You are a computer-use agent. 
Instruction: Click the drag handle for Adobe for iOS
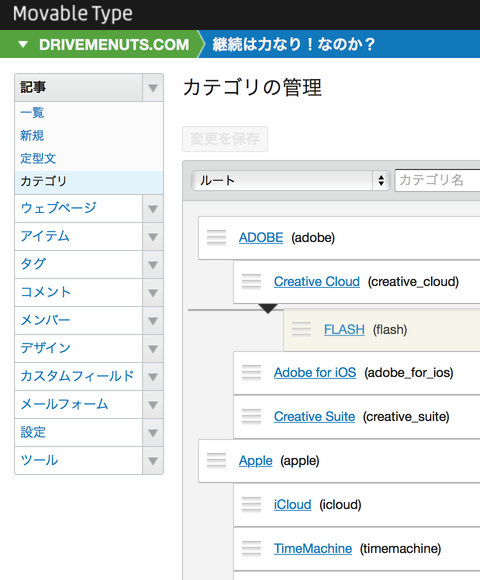coord(251,372)
